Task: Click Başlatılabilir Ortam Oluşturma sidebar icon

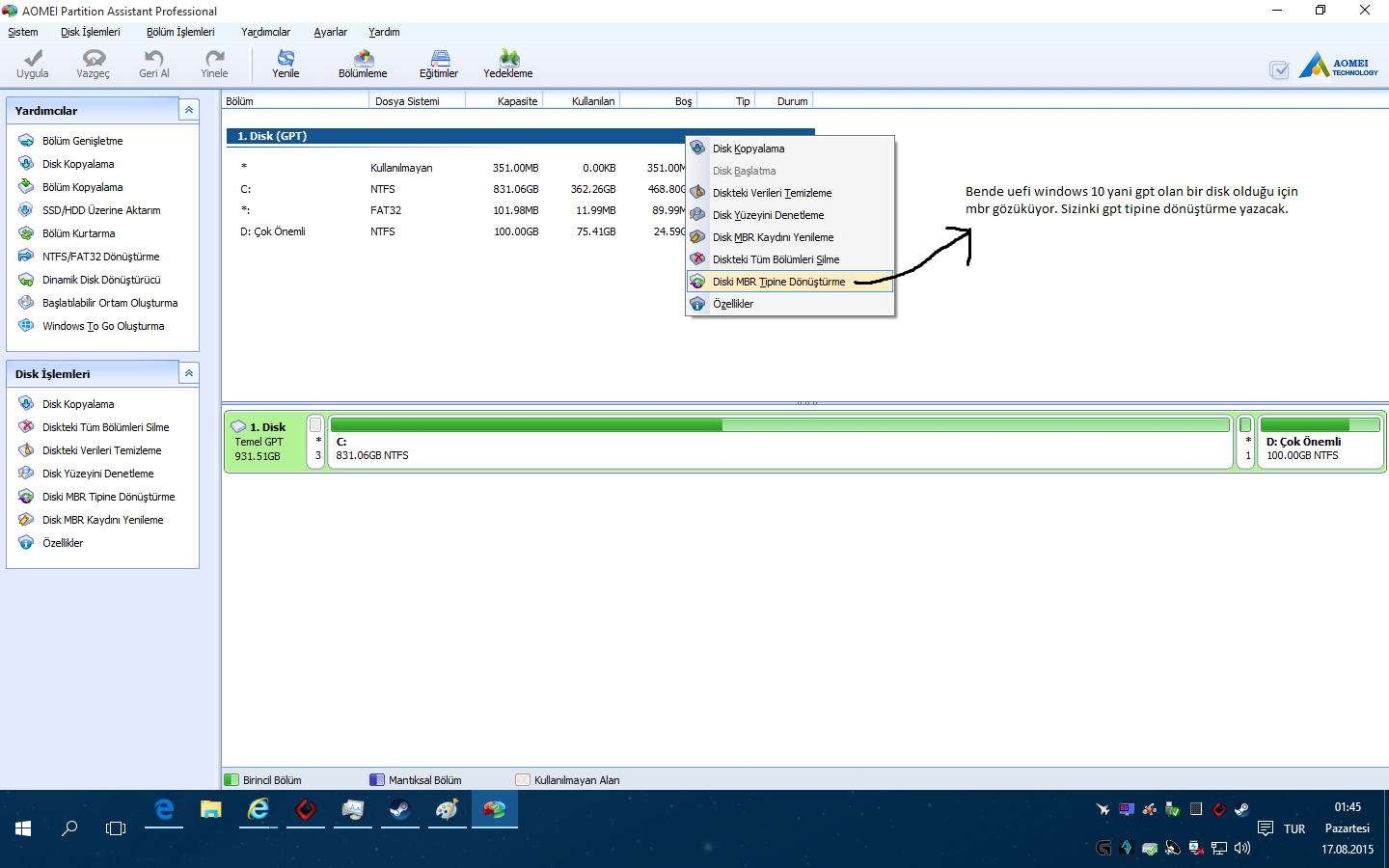Action: (26, 303)
